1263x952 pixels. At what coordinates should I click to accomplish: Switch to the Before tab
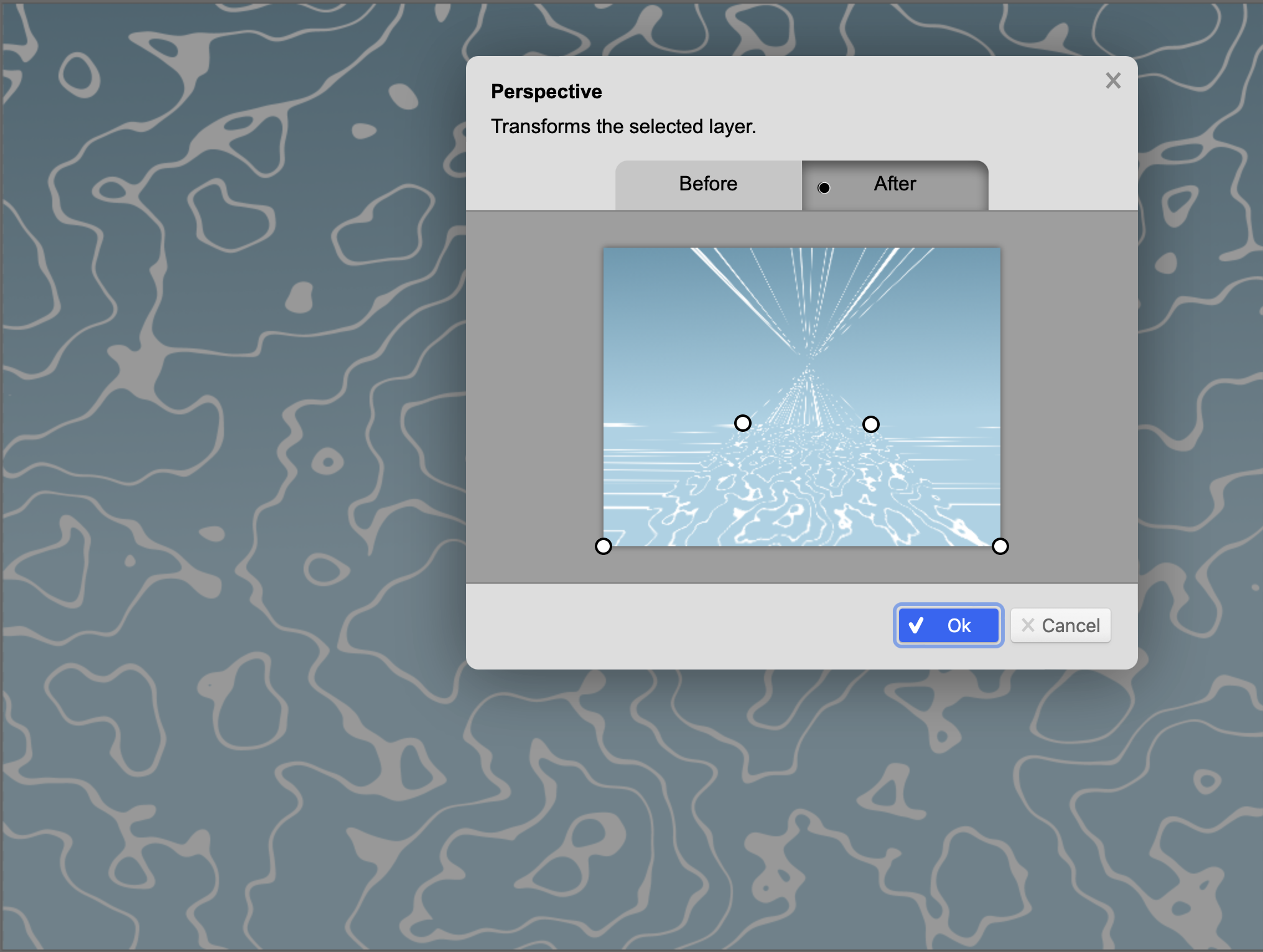click(709, 185)
